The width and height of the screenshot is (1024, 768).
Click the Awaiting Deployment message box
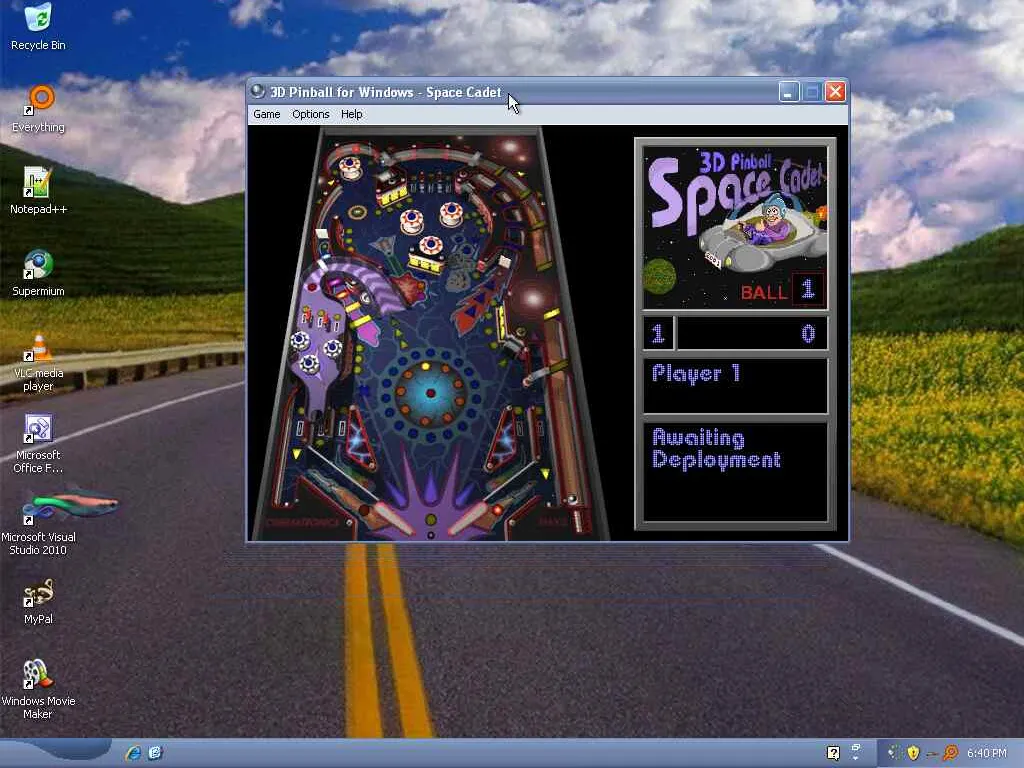(735, 472)
